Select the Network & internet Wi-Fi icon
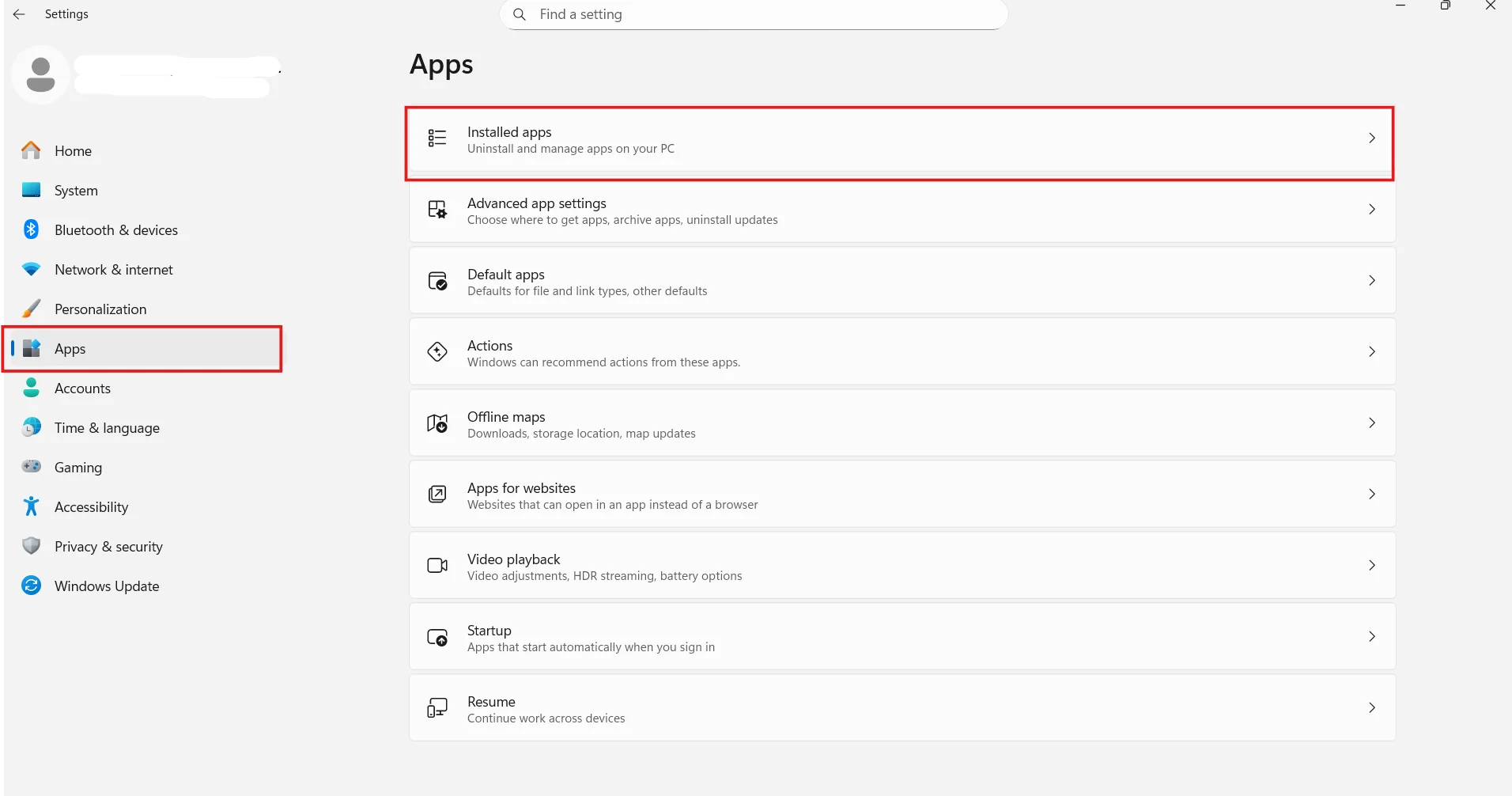Viewport: 1512px width, 796px height. click(x=30, y=269)
